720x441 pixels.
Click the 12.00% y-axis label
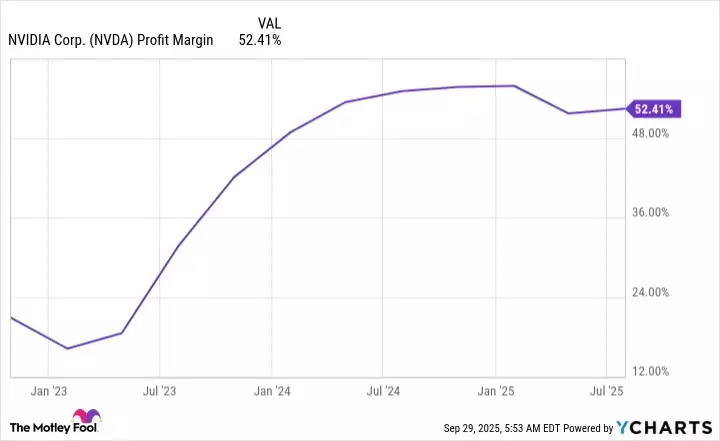click(x=659, y=371)
